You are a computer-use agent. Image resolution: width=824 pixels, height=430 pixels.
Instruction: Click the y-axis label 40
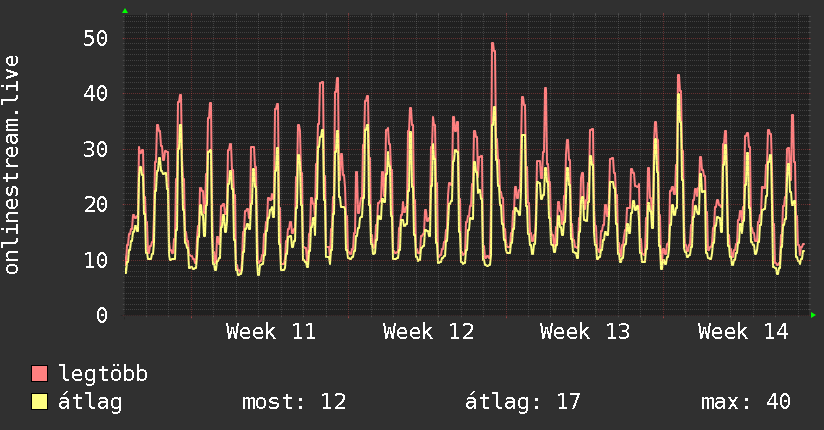coord(96,94)
